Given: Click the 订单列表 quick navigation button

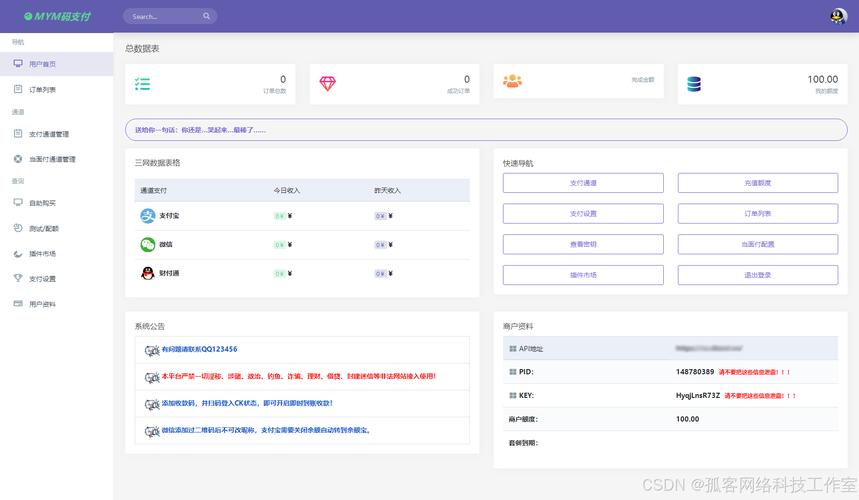Looking at the screenshot, I should click(758, 214).
